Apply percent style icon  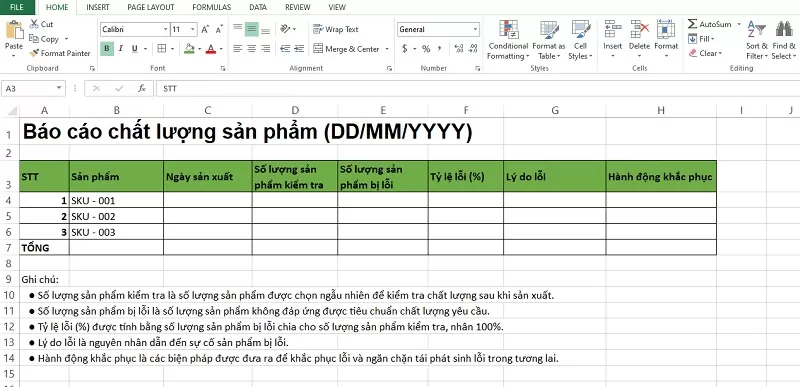[426, 49]
